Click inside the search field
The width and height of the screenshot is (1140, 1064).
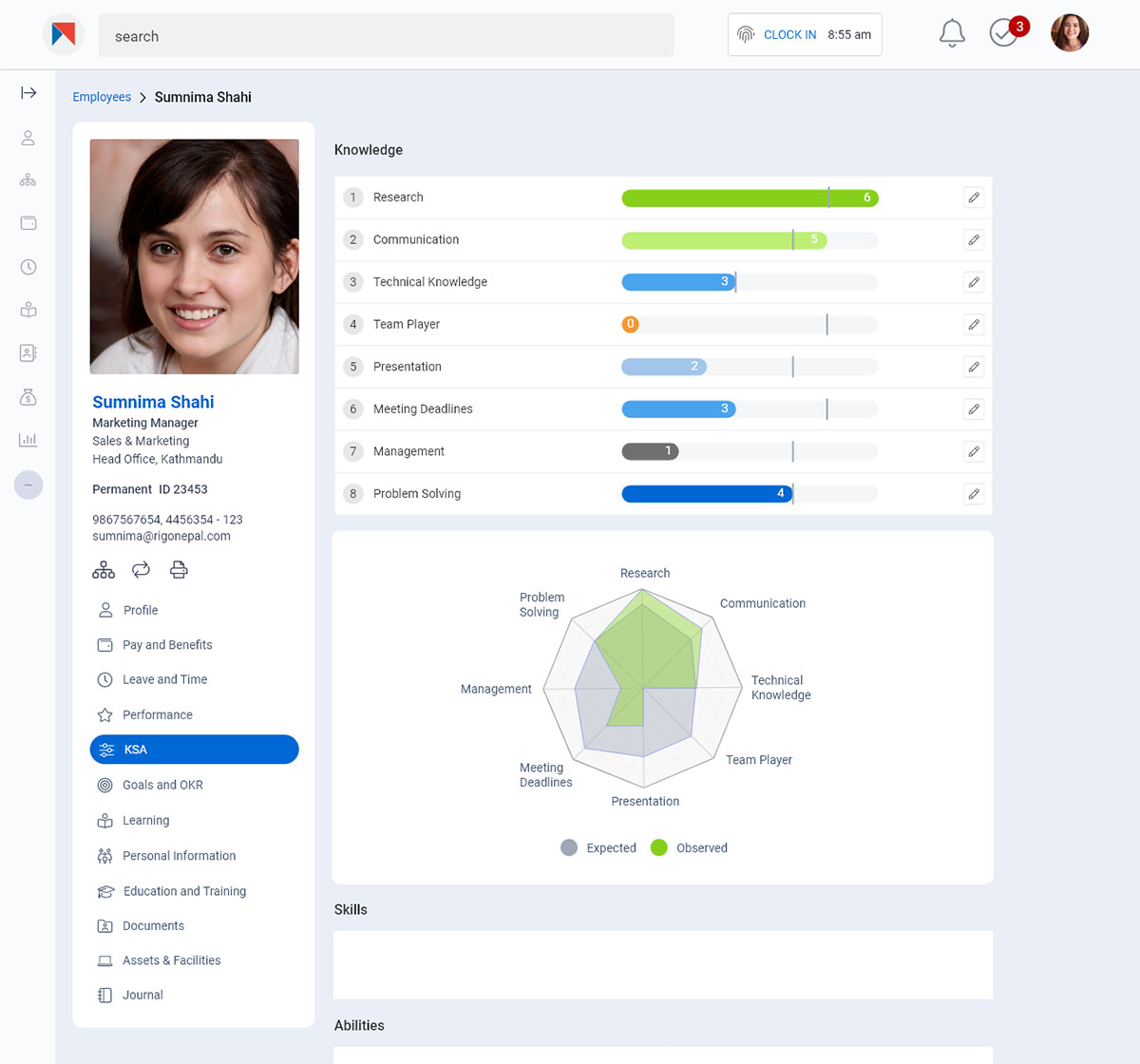coord(380,35)
